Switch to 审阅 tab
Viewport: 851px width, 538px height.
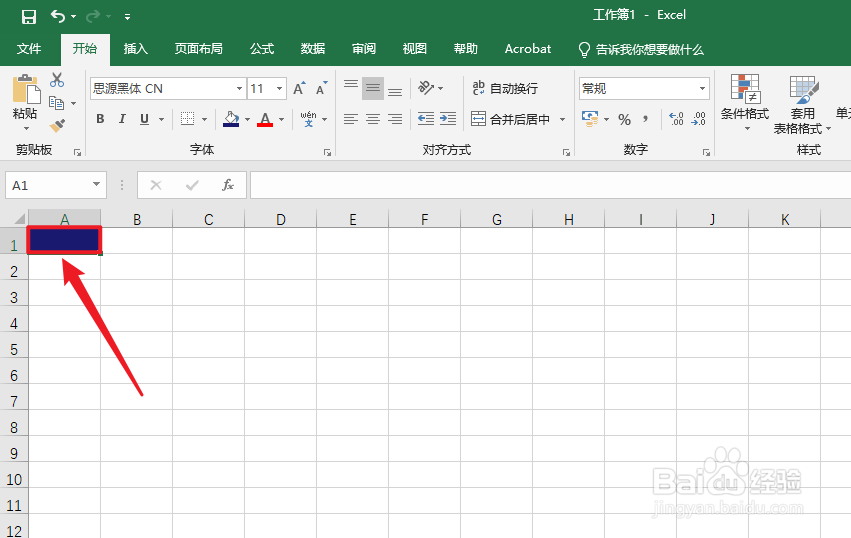point(364,49)
